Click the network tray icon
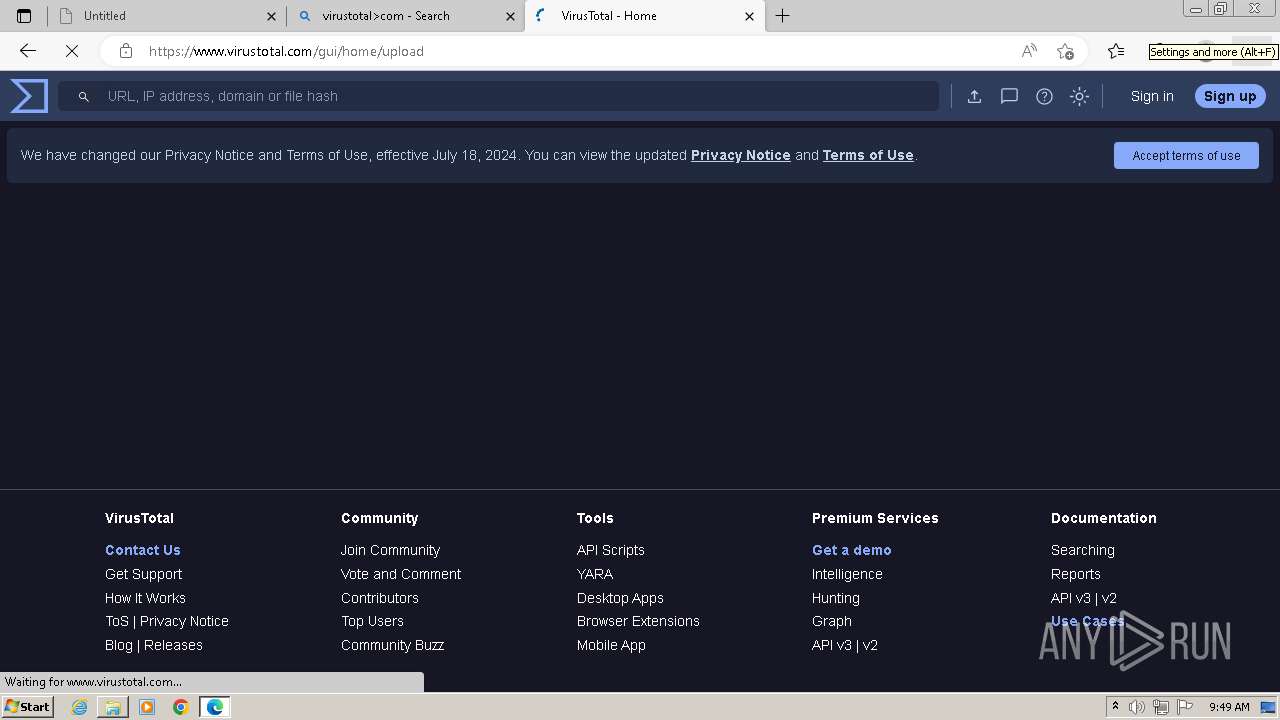The height and width of the screenshot is (720, 1280). pos(1161,707)
